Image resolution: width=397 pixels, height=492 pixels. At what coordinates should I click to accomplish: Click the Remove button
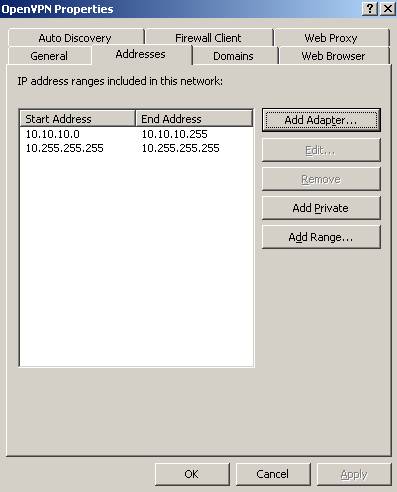321,179
